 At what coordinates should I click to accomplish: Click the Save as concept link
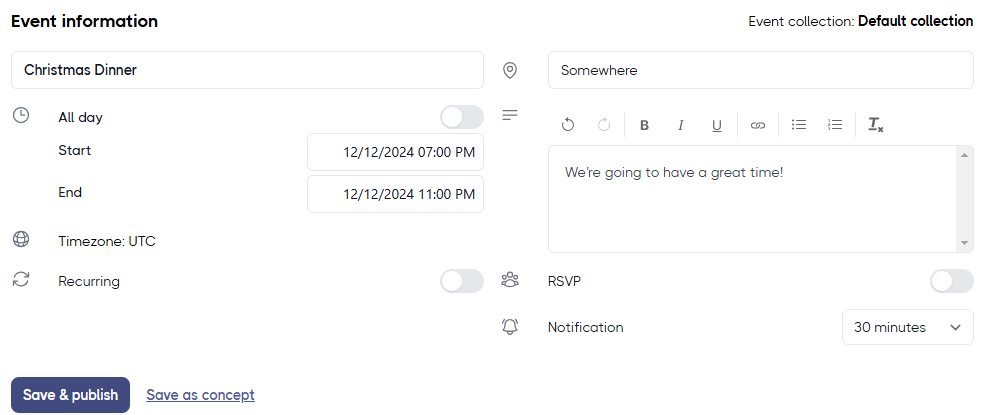pos(200,395)
